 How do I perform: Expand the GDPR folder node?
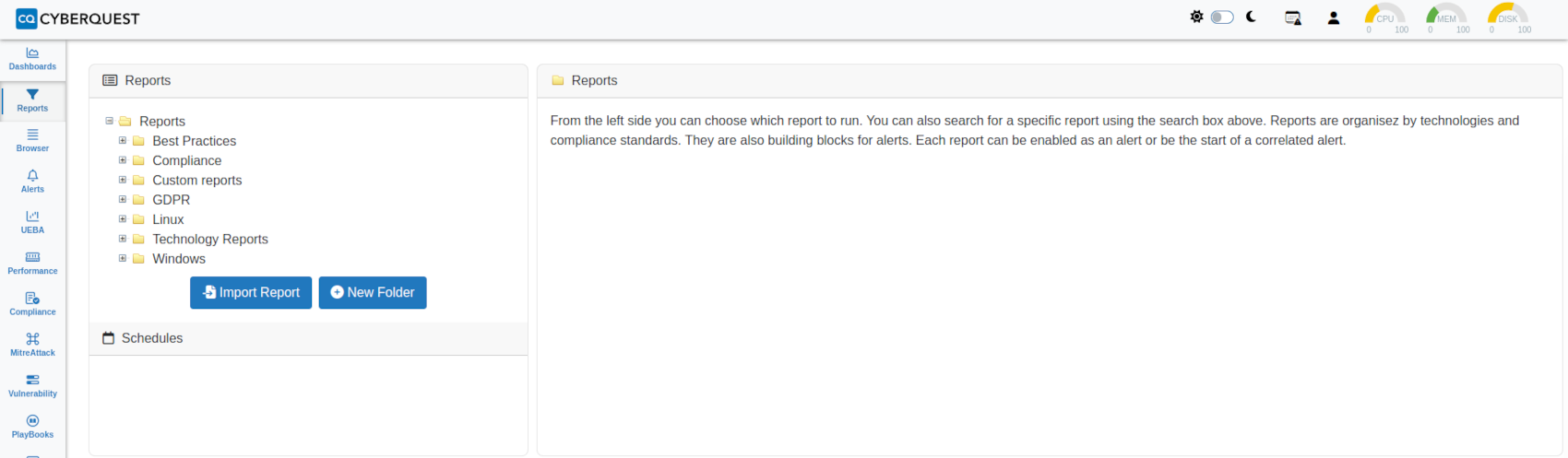(123, 200)
